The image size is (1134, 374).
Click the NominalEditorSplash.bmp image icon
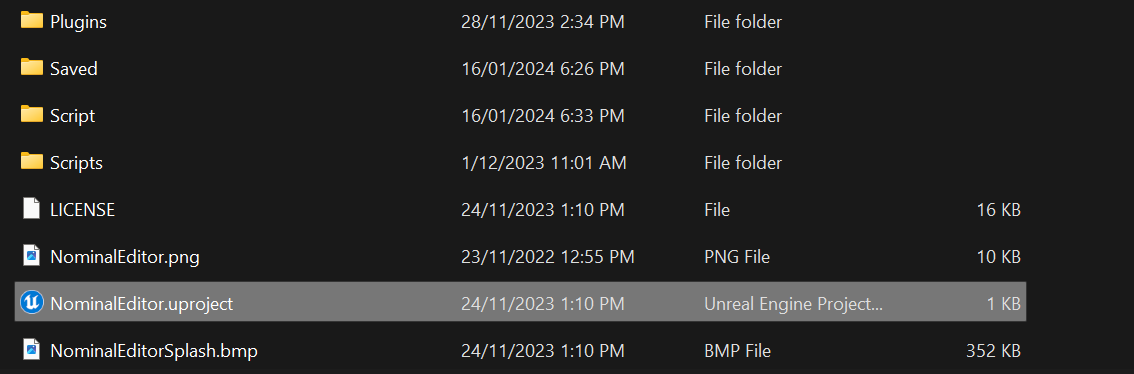tap(32, 349)
